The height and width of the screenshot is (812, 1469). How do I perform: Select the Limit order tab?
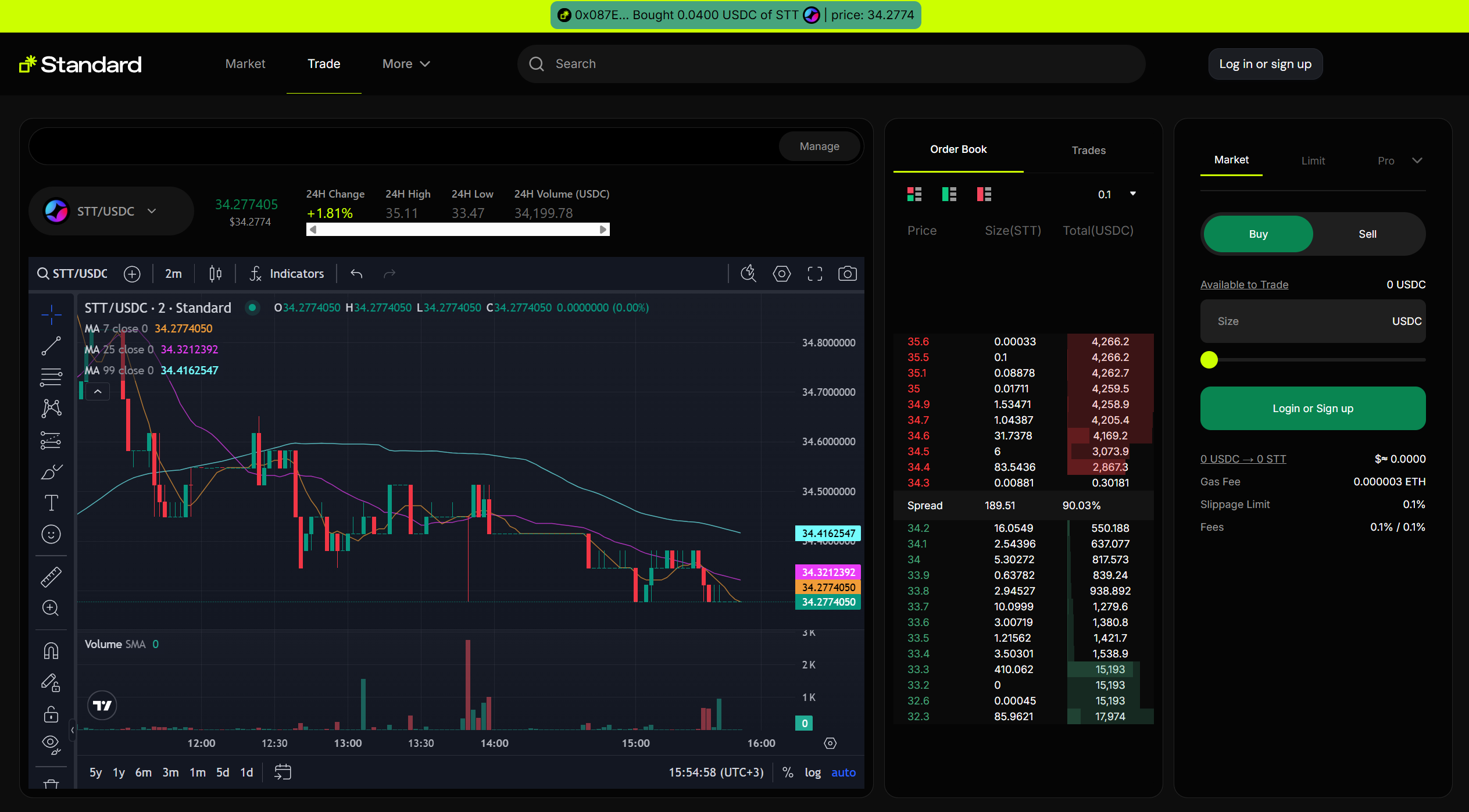(x=1313, y=161)
